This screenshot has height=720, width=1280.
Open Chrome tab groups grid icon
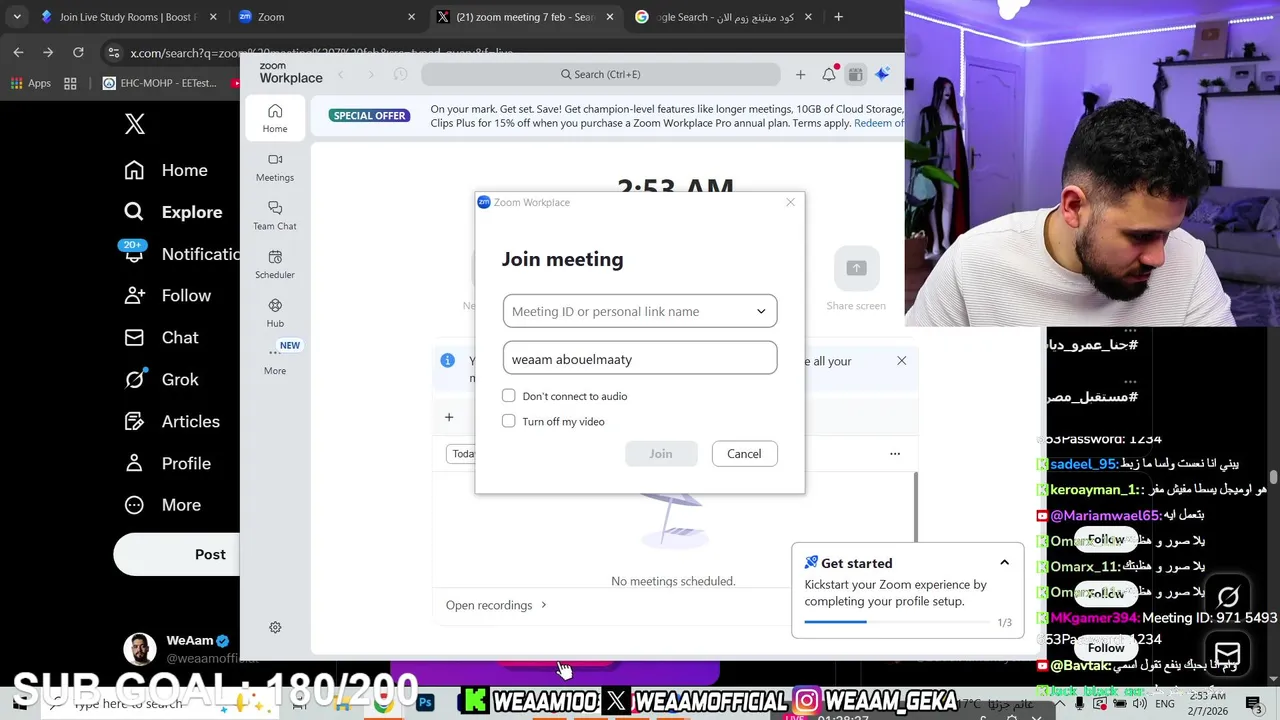[x=70, y=83]
